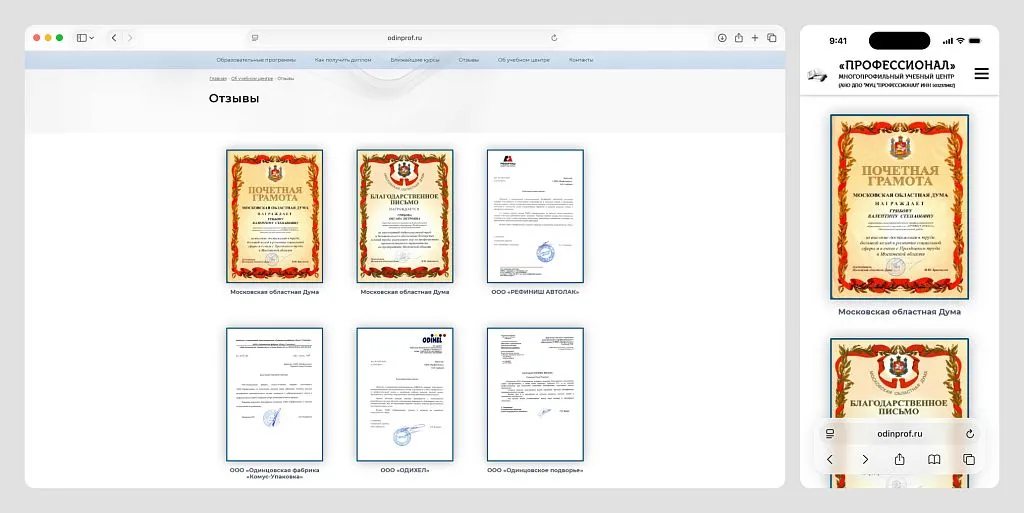
Task: Click the odinprof.ru desktop address field
Action: [405, 38]
